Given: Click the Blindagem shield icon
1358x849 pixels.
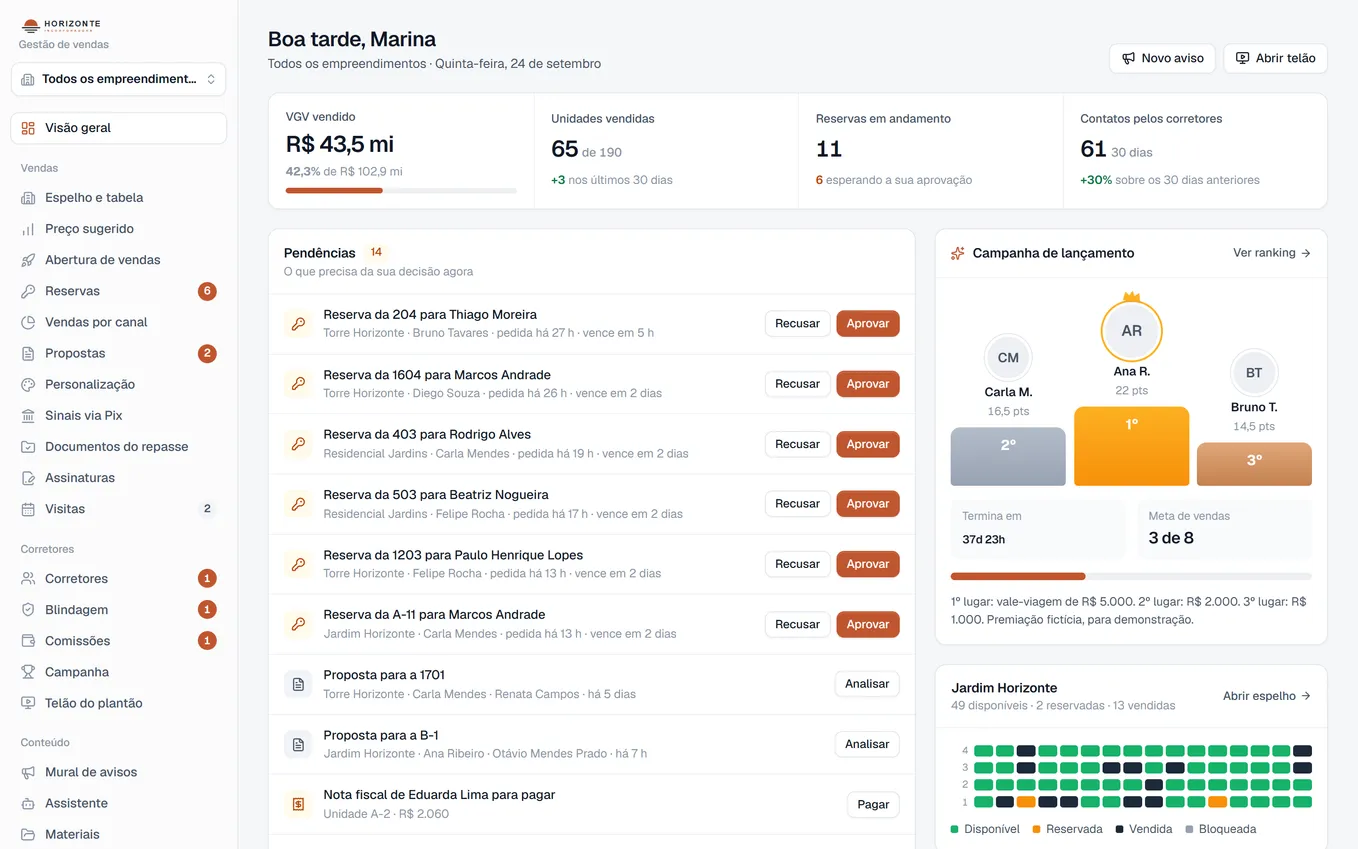Looking at the screenshot, I should [28, 610].
